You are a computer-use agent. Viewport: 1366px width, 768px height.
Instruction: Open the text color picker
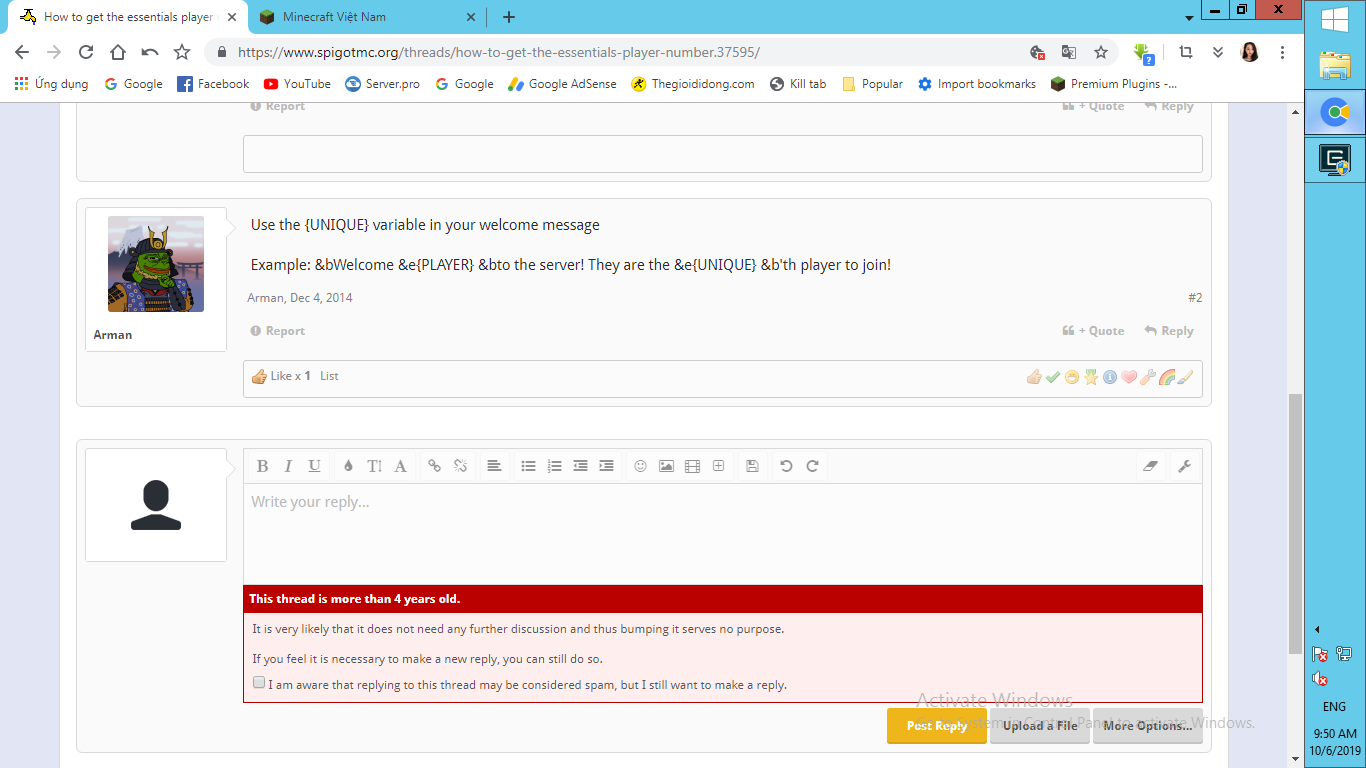[348, 466]
